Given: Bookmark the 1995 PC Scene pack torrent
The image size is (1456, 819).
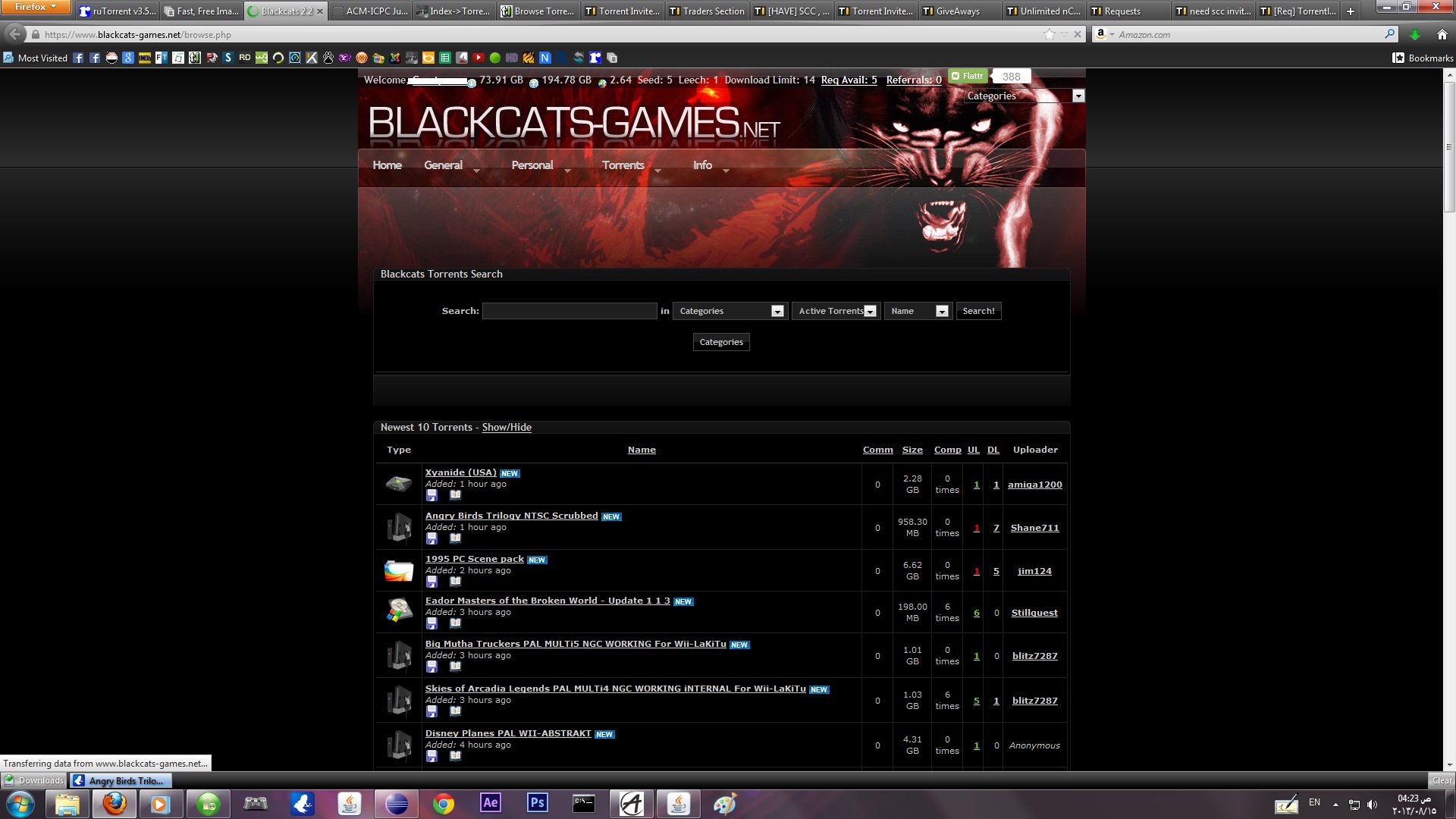Looking at the screenshot, I should pos(455,582).
